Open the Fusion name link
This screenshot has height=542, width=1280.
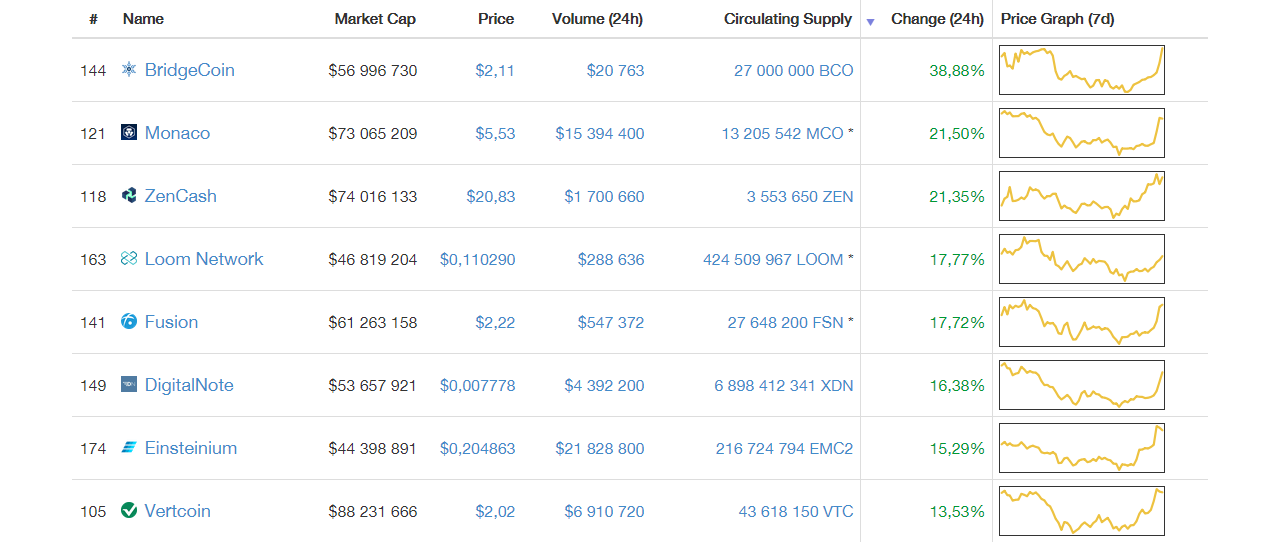pos(172,322)
